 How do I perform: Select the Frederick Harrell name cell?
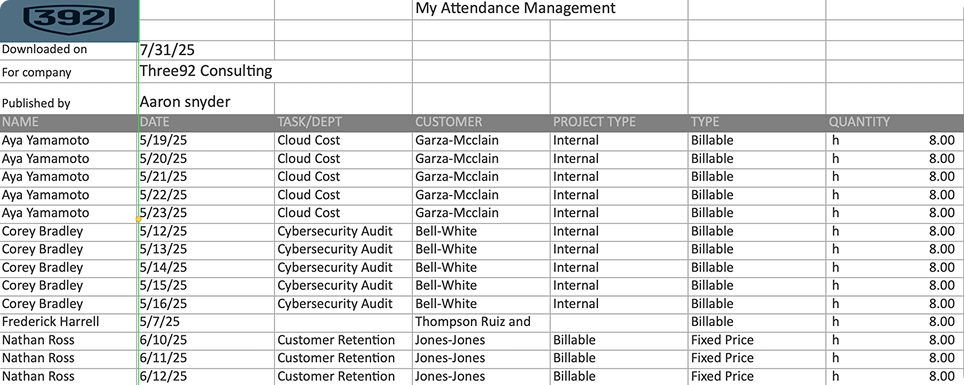[69, 322]
